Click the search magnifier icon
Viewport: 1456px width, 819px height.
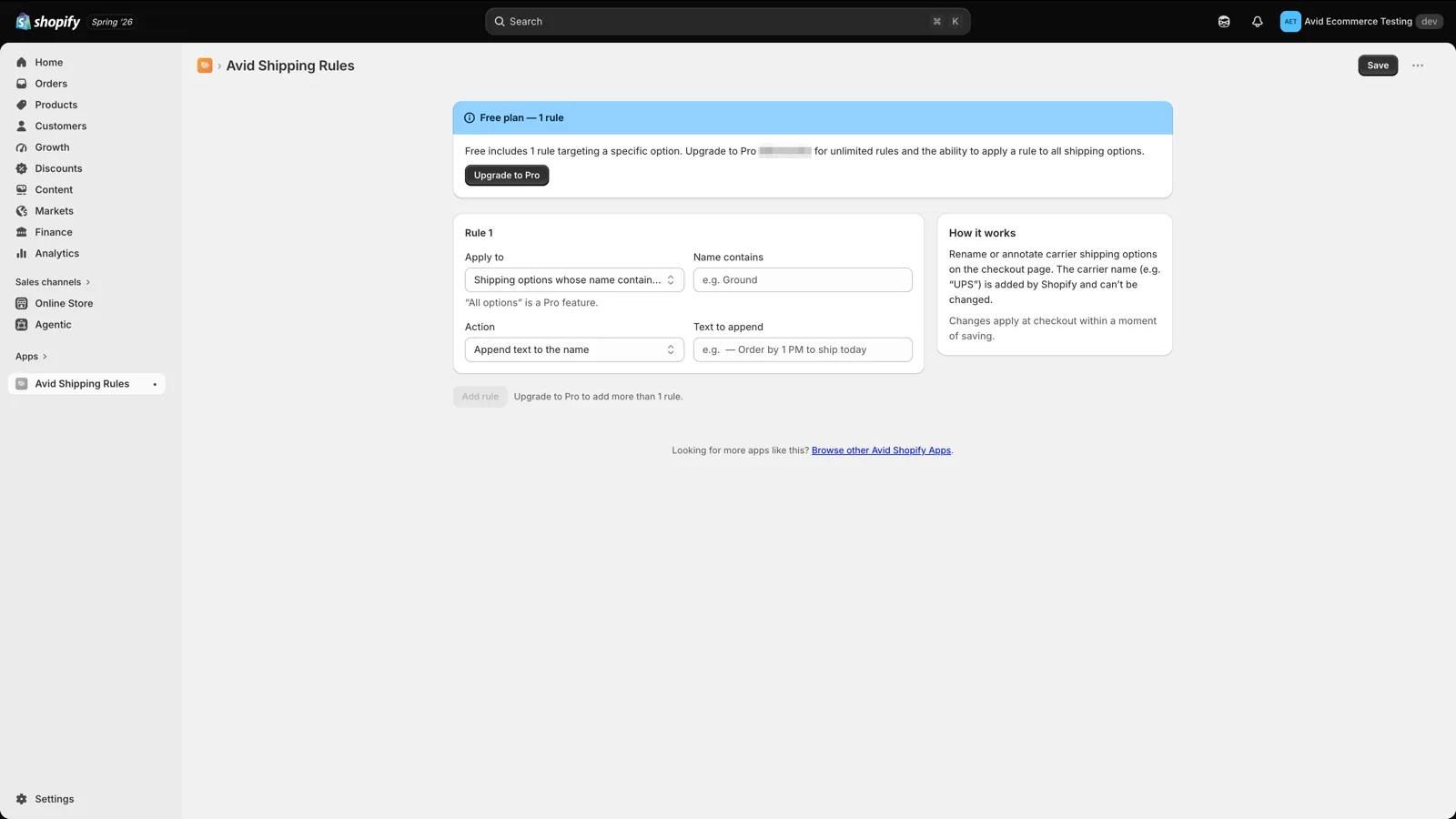(500, 22)
